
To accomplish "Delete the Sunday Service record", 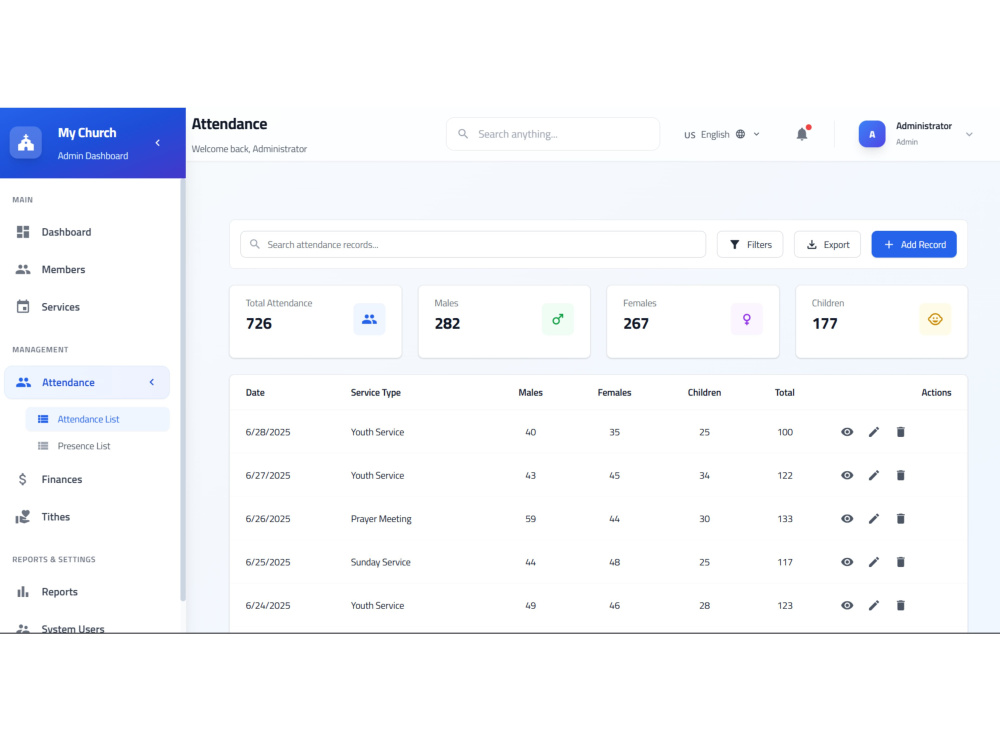I will click(901, 562).
